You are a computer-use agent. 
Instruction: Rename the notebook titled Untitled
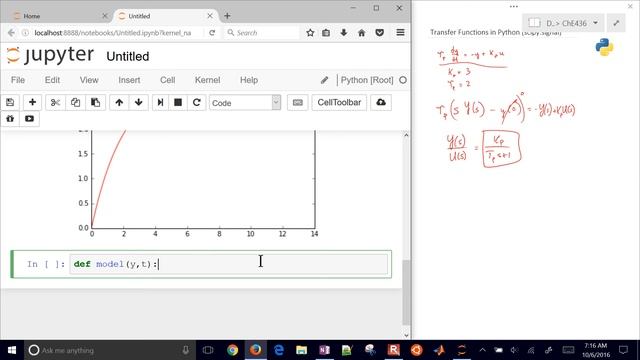pyautogui.click(x=128, y=56)
